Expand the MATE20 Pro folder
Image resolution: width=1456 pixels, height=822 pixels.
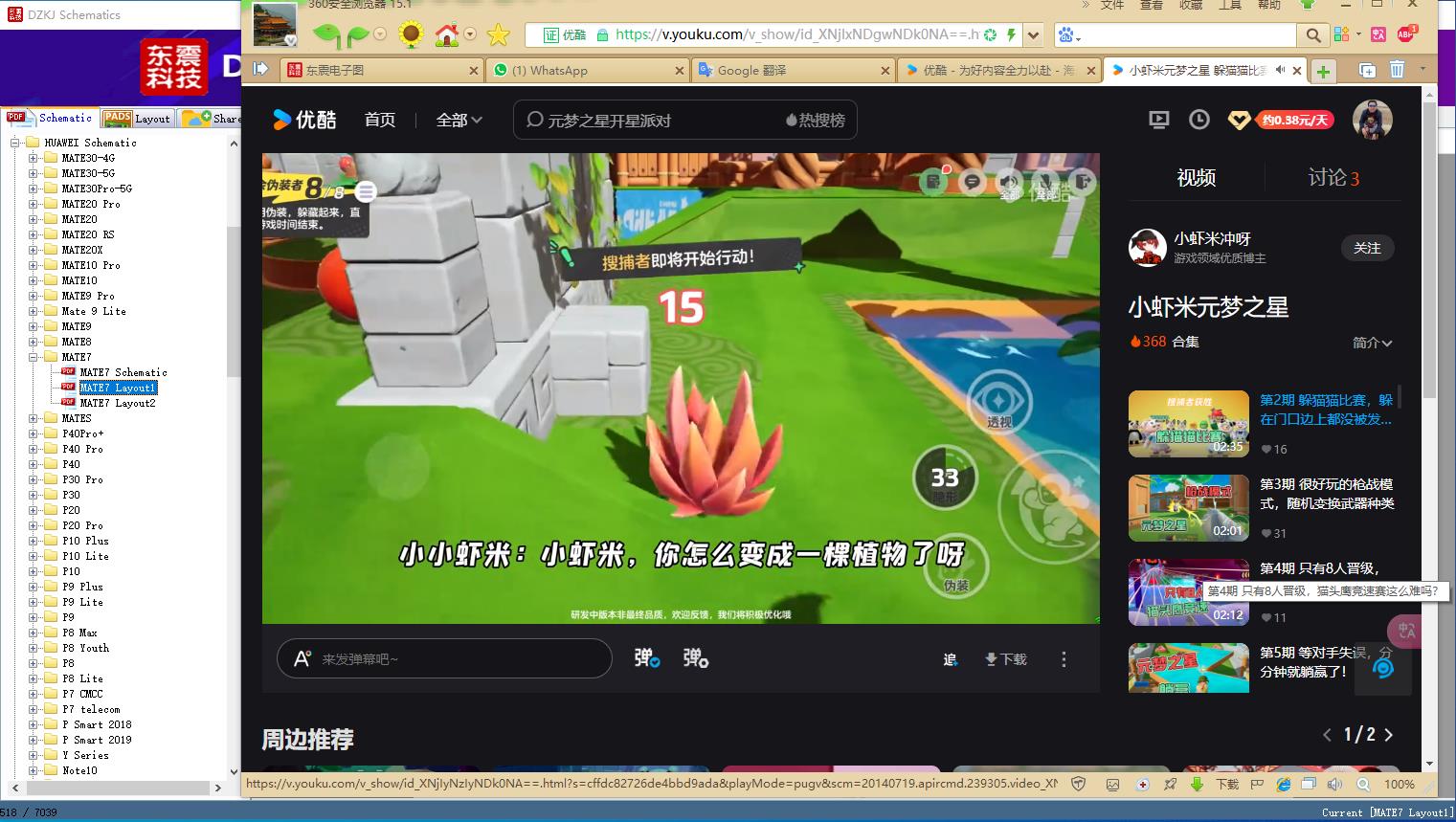coord(34,204)
